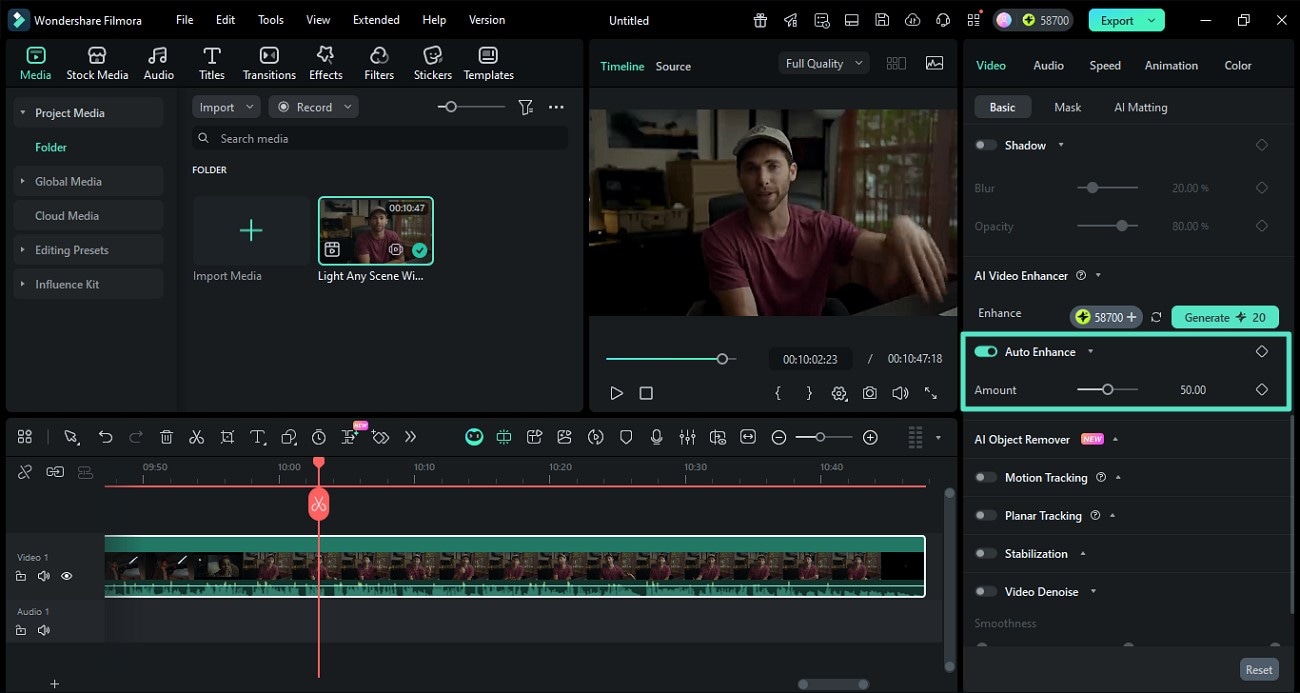
Task: Click the filter icon in media panel
Action: (x=525, y=107)
